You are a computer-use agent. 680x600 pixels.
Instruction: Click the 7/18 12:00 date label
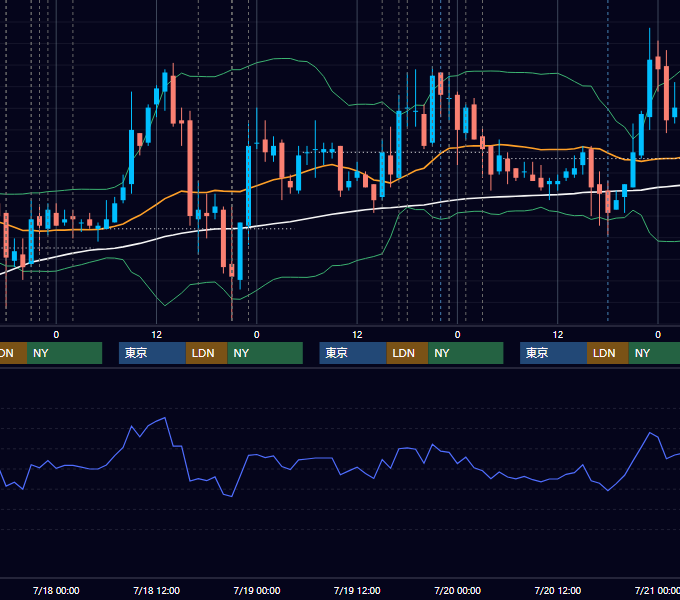coord(157,590)
